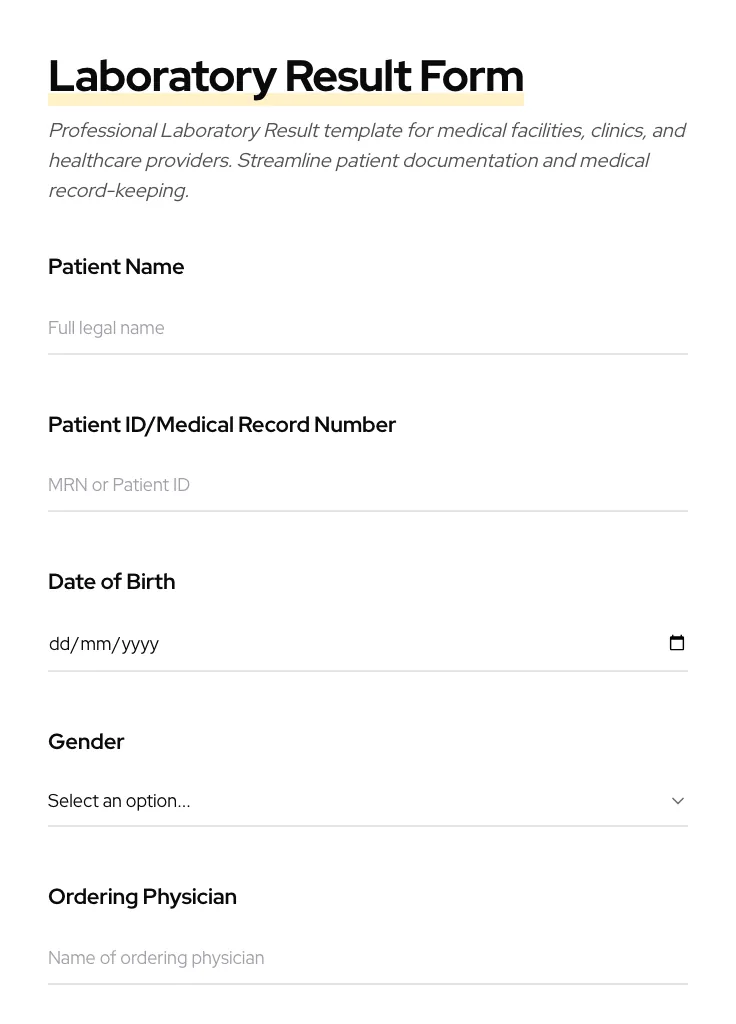Click the month 'mm' date segment
This screenshot has height=1024, width=736.
(x=95, y=644)
